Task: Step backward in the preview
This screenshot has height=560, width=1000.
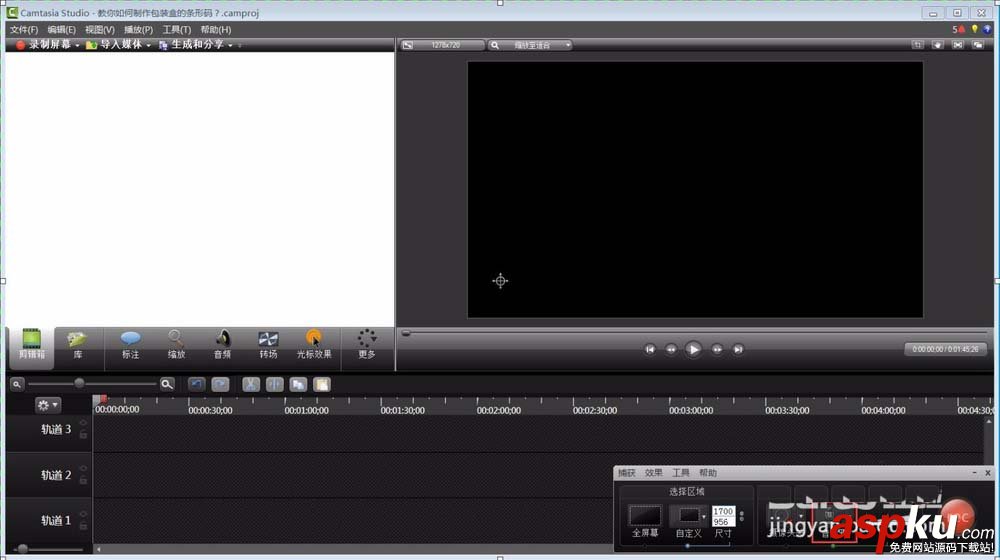Action: (x=671, y=349)
